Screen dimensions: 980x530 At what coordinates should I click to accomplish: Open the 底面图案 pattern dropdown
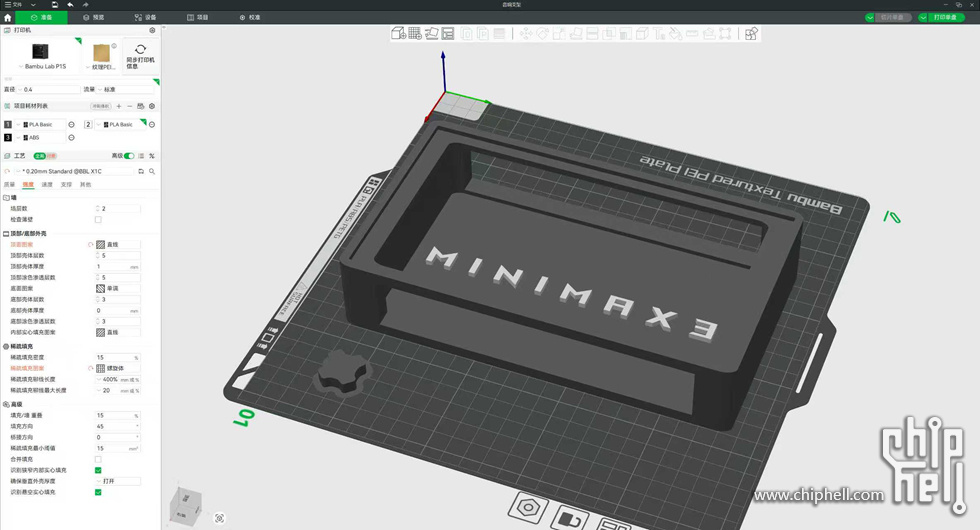point(118,288)
